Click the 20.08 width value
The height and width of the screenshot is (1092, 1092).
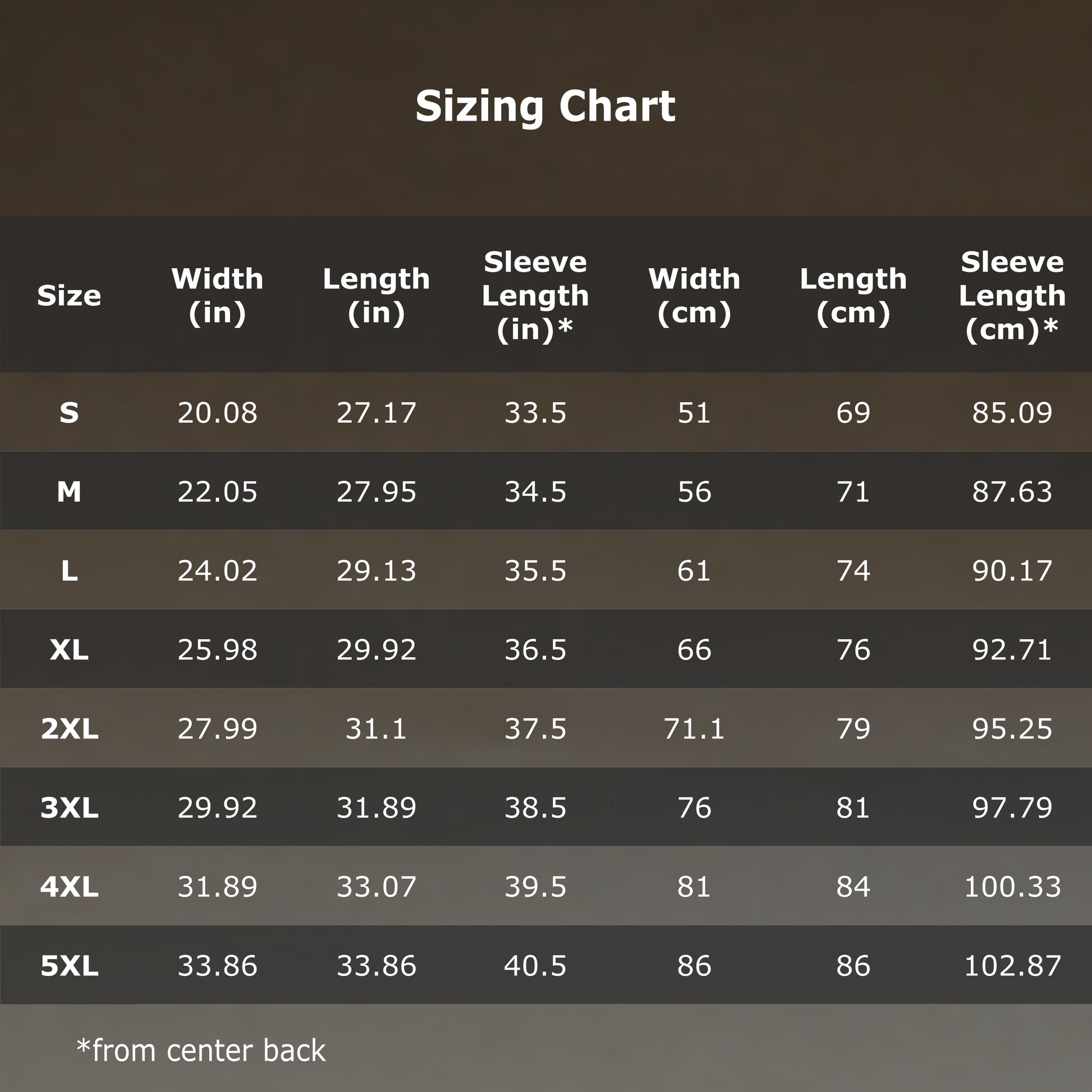point(218,412)
